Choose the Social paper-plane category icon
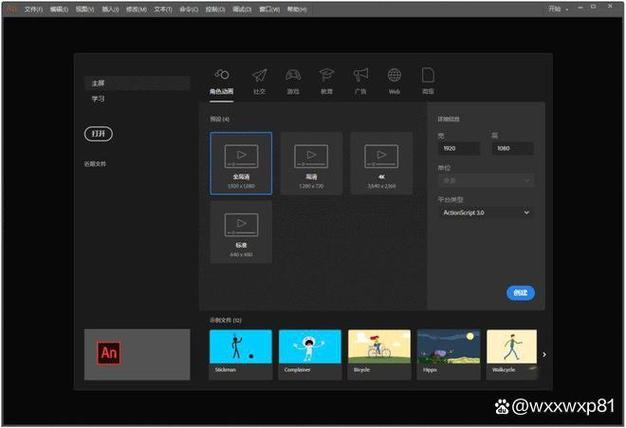Image resolution: width=626 pixels, height=428 pixels. 260,75
